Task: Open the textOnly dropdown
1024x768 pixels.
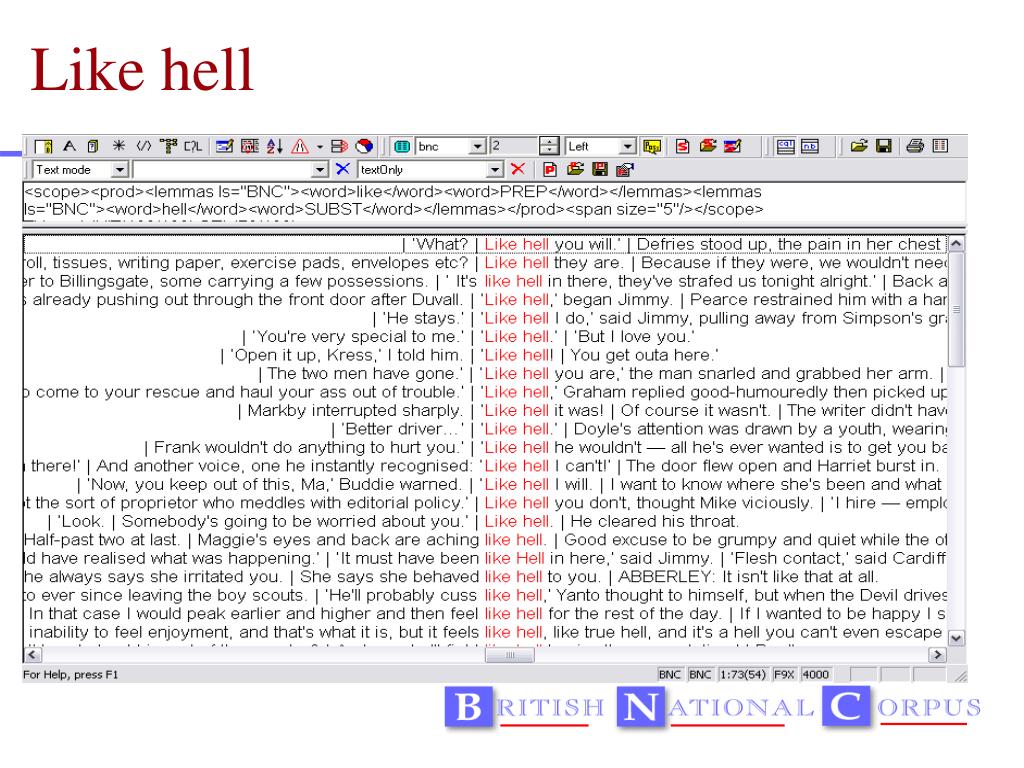Action: coord(495,170)
